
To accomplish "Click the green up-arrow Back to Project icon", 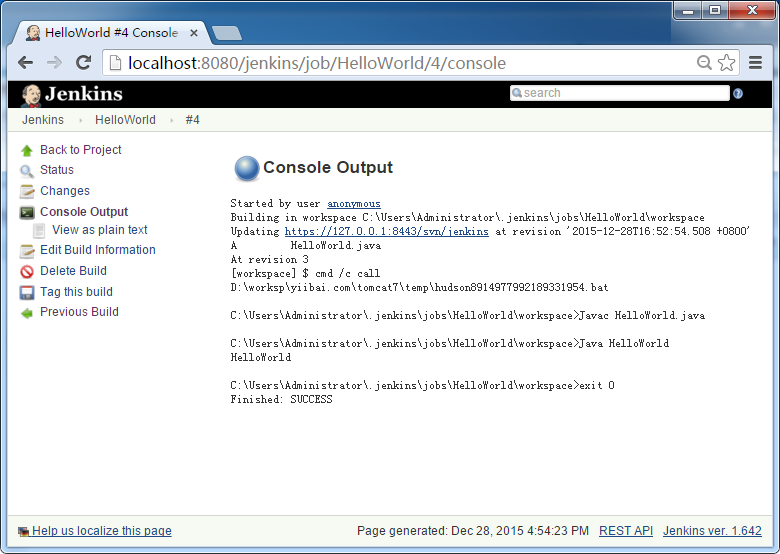I will (27, 150).
